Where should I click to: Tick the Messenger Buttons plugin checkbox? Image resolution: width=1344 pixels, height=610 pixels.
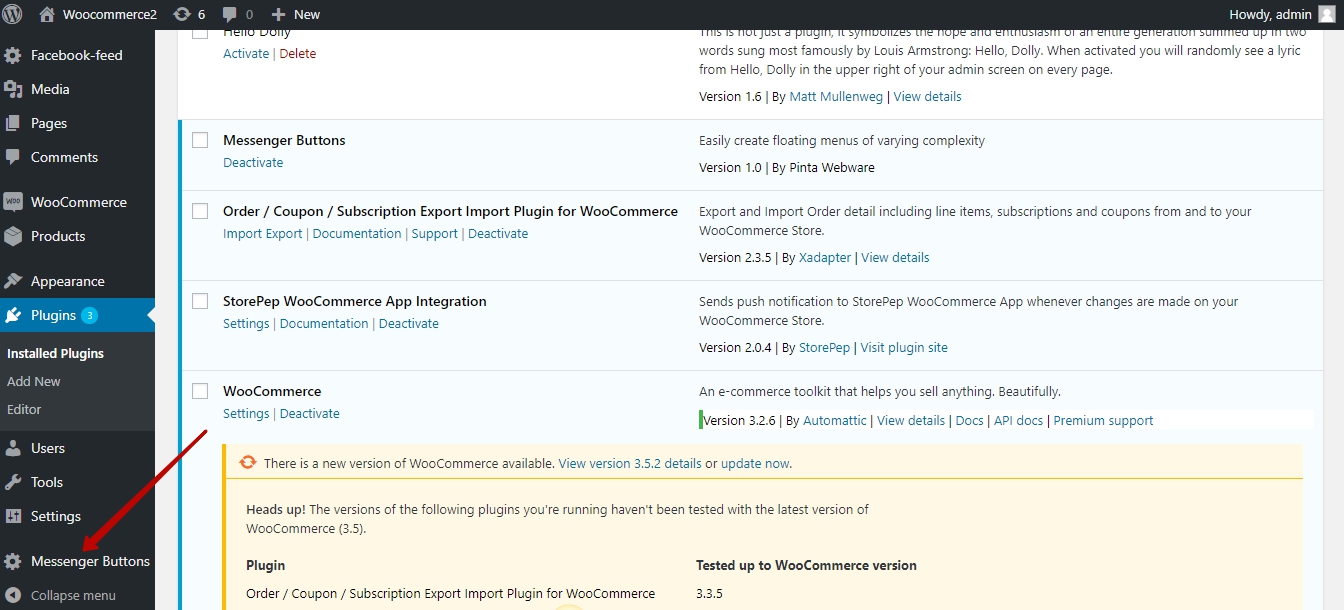pos(200,141)
